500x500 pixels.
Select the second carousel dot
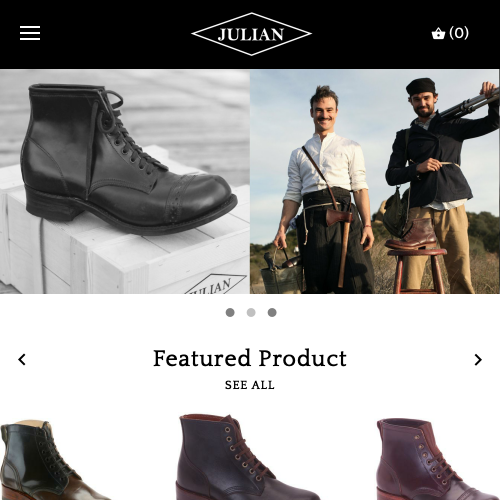pyautogui.click(x=251, y=312)
